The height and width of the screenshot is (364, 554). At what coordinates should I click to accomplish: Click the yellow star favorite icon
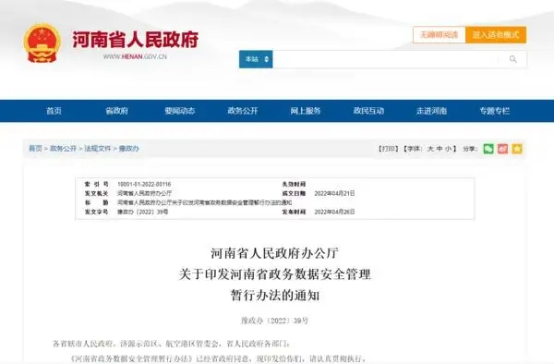(517, 149)
